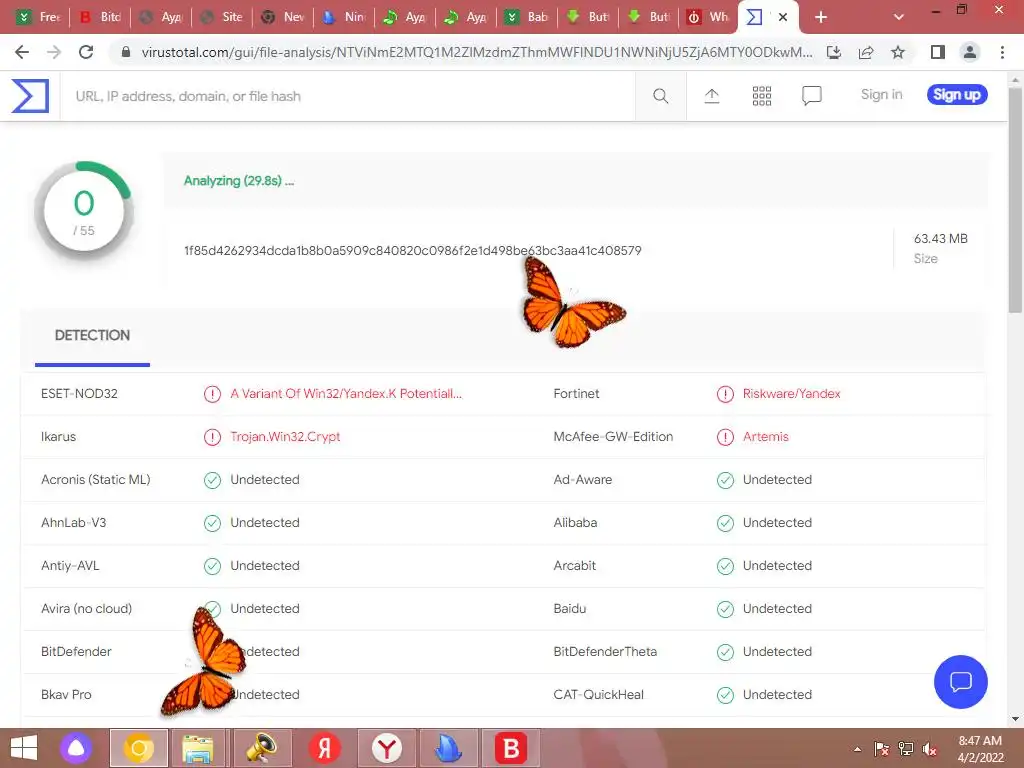Screen dimensions: 1024x768
Task: Click the share page icon
Action: coord(866,52)
